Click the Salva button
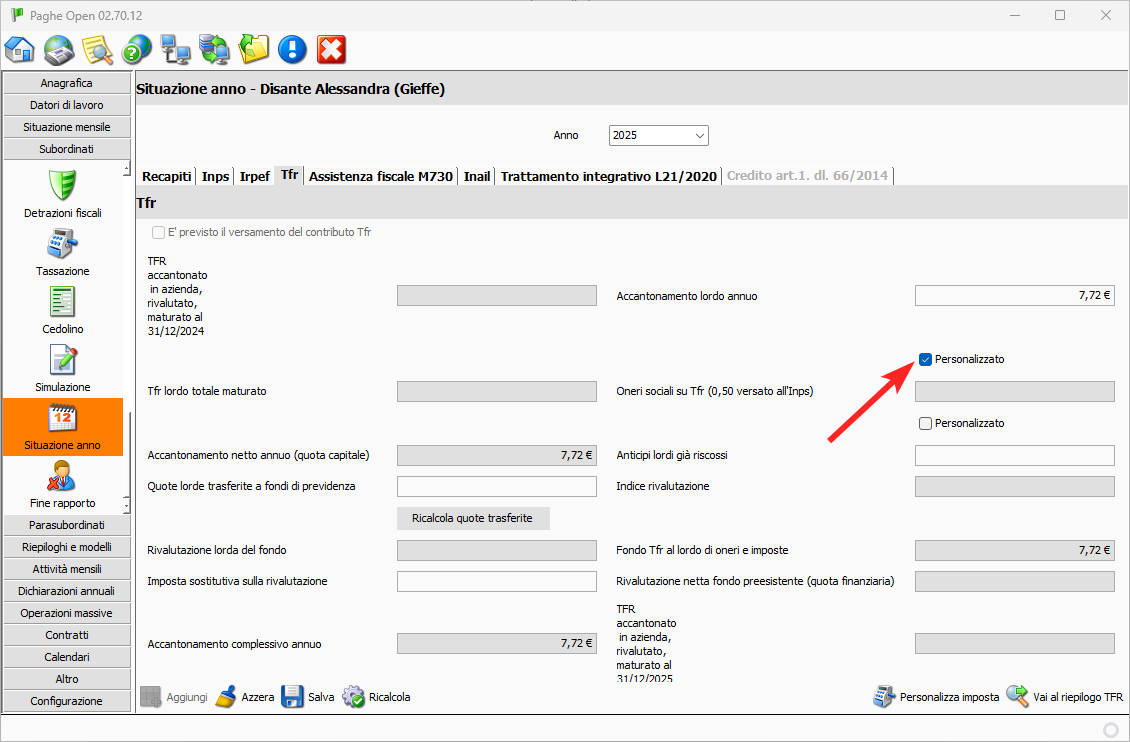Screen dimensions: 1130x742 coord(308,697)
